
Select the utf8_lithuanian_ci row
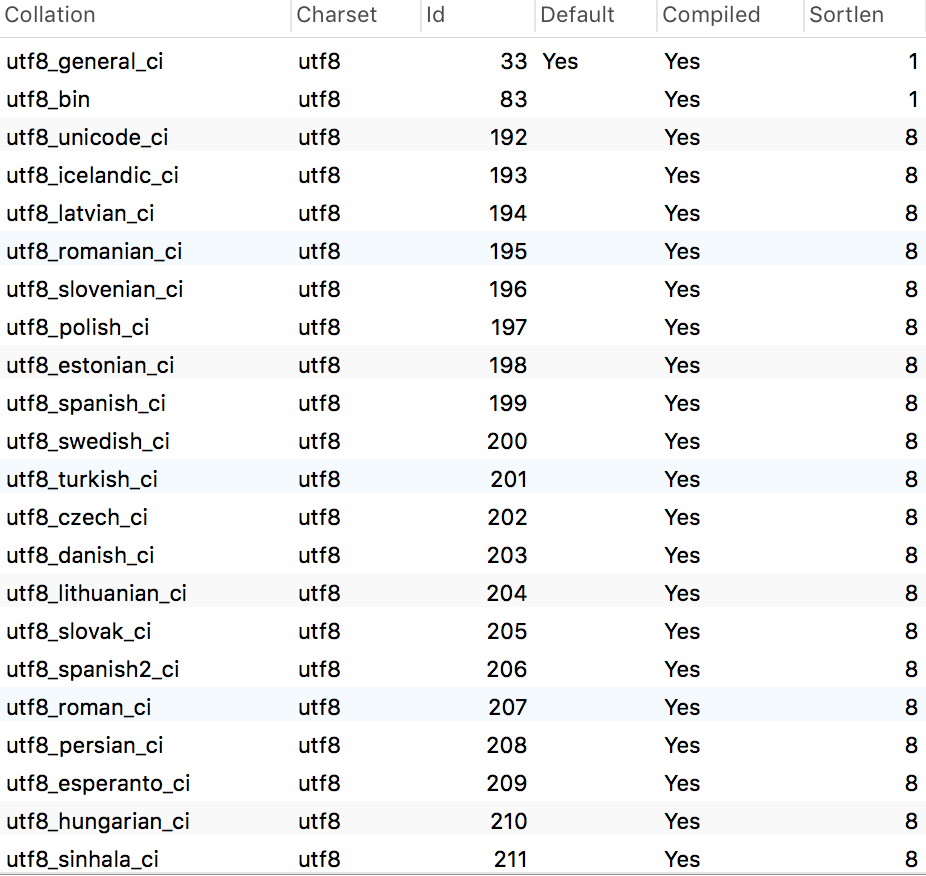point(463,593)
